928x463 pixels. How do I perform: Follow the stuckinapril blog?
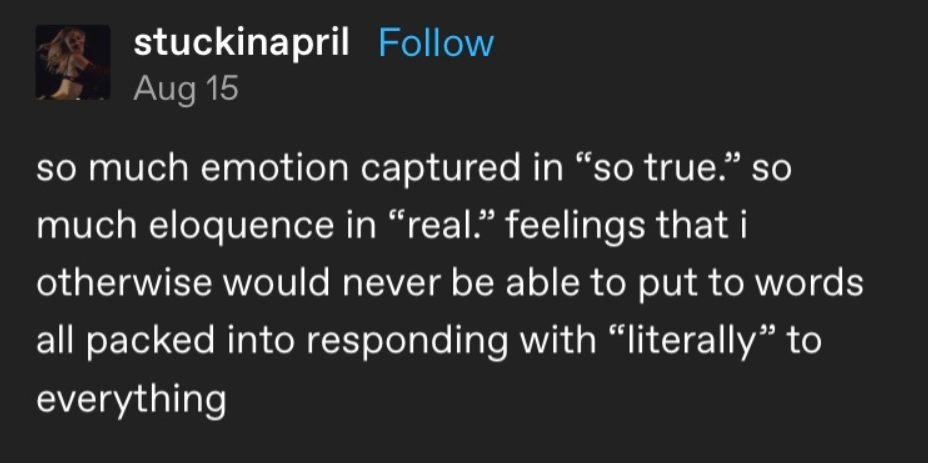point(436,43)
